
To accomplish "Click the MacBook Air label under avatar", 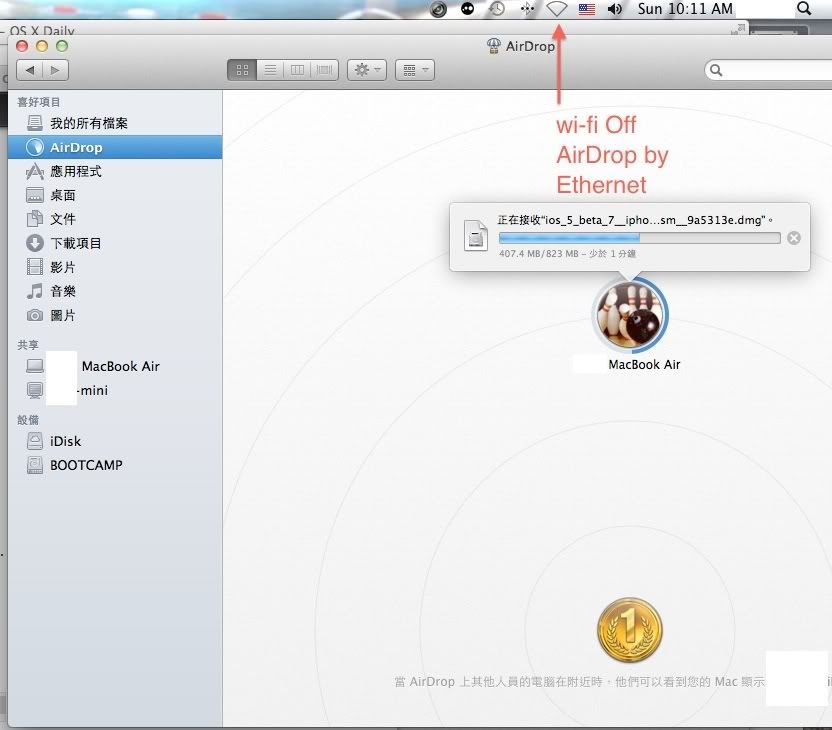I will coord(644,365).
